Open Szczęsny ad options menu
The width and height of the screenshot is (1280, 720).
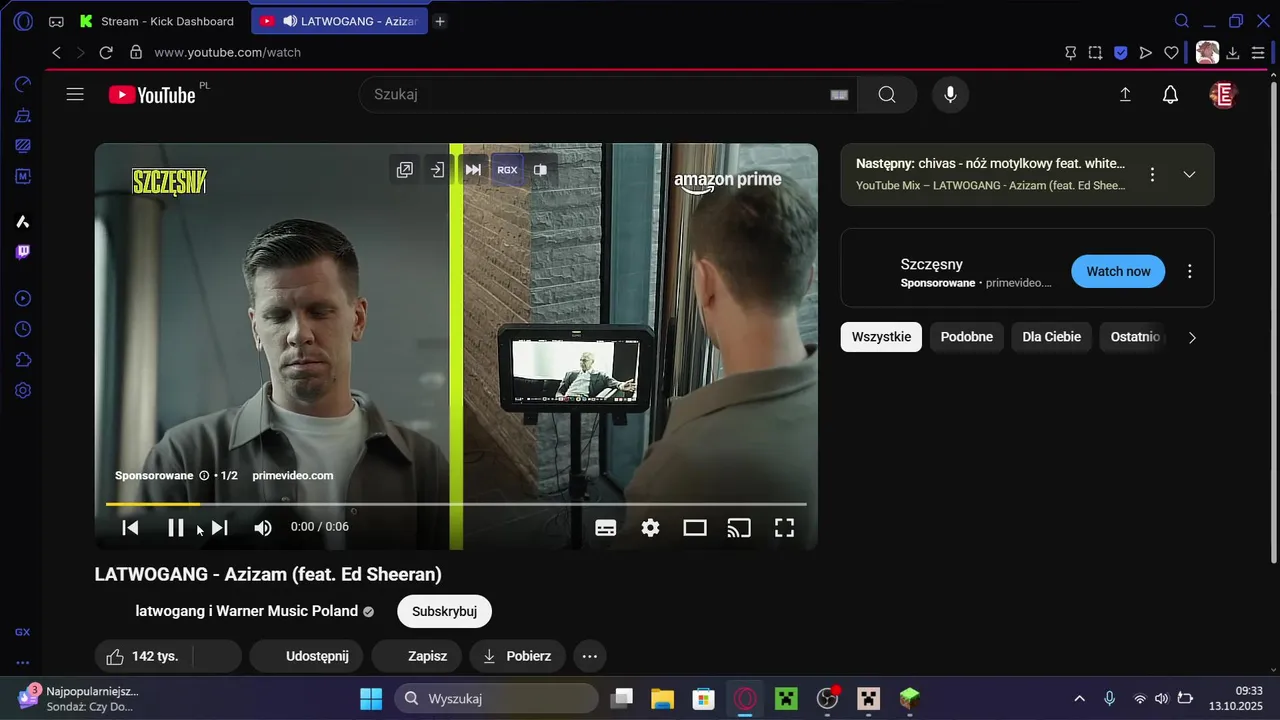[1190, 271]
